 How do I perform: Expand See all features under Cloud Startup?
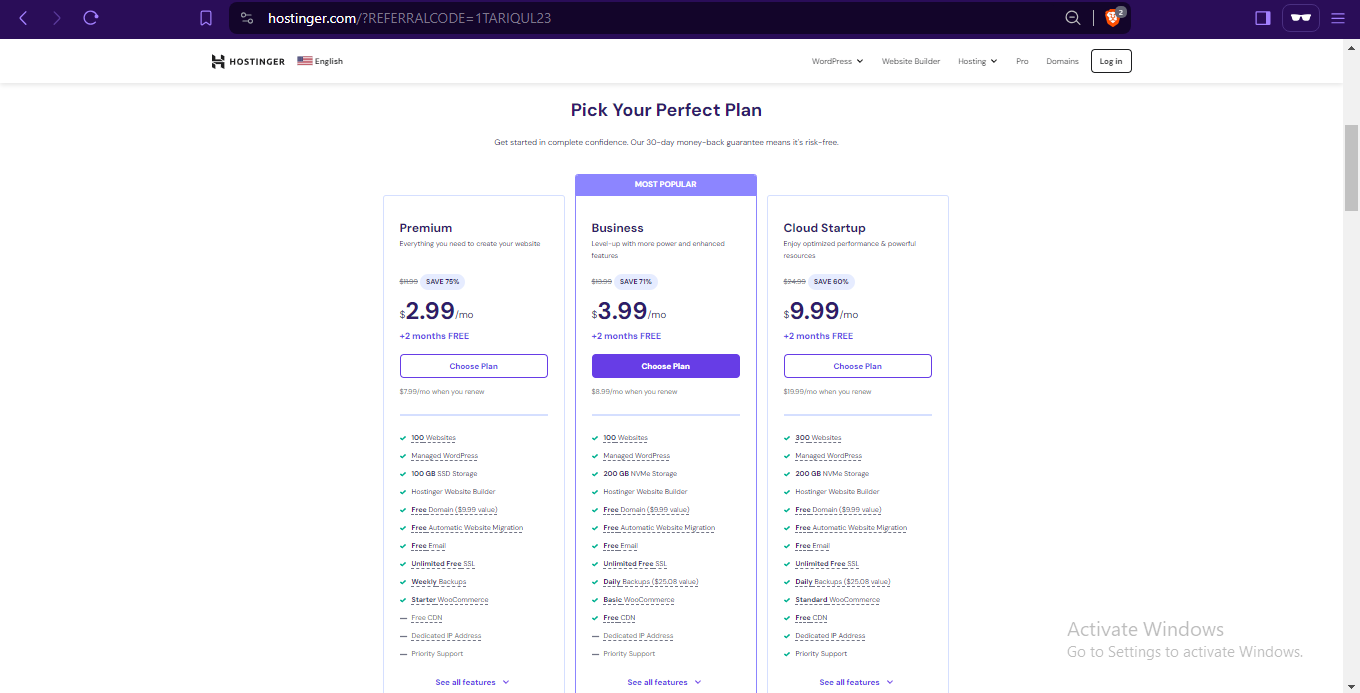pyautogui.click(x=856, y=682)
